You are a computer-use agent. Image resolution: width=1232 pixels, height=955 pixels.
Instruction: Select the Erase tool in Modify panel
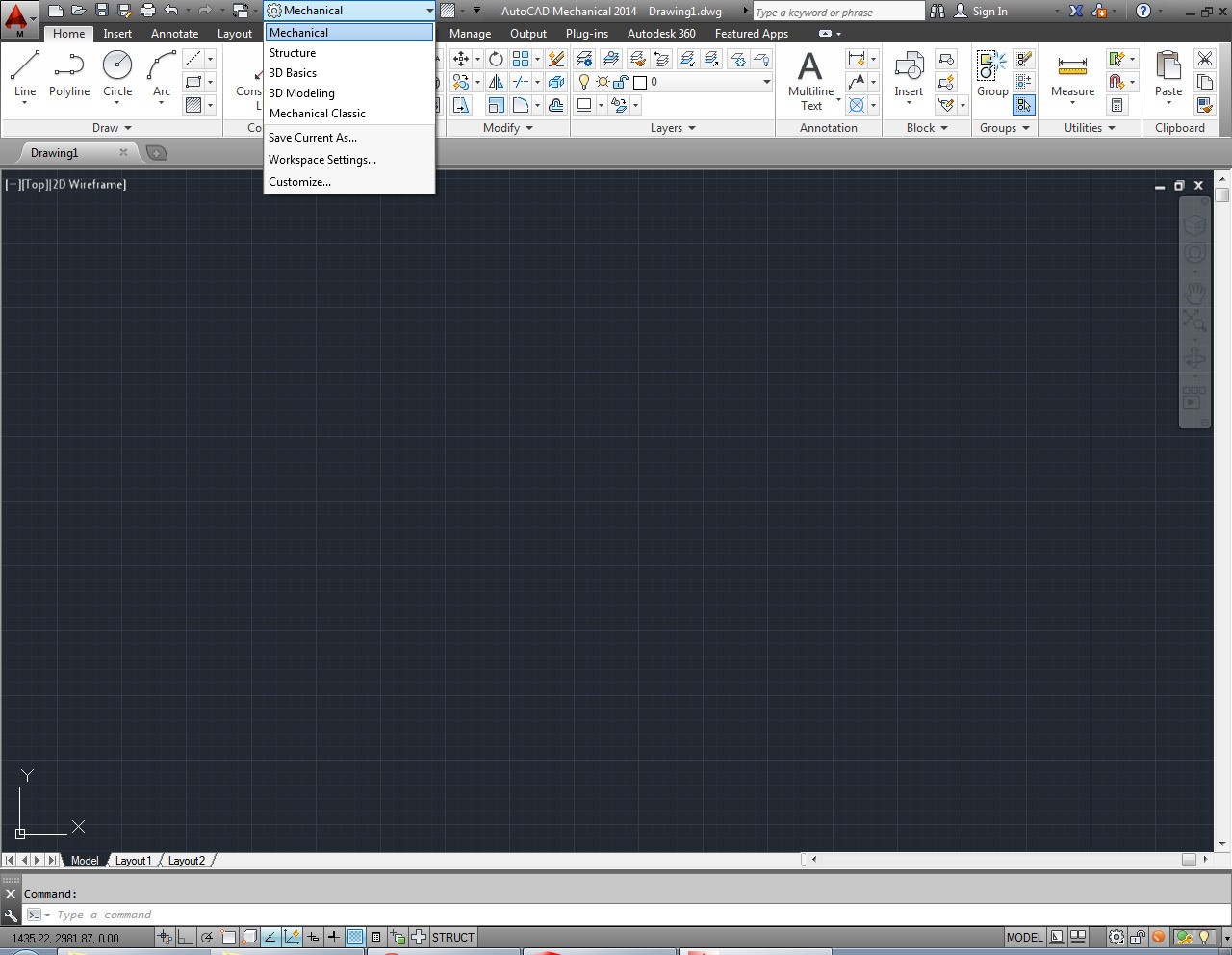pos(556,59)
